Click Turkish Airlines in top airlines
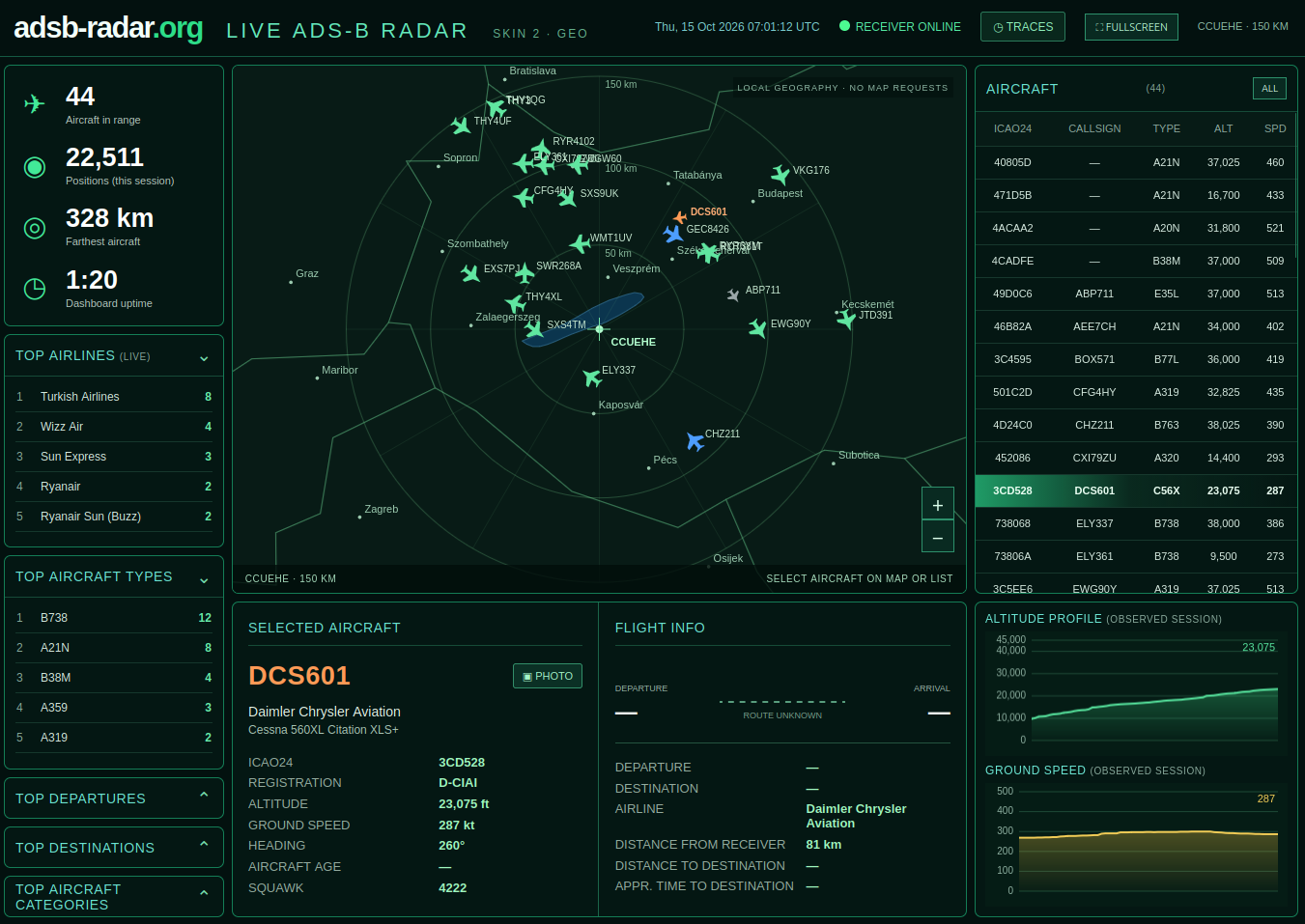Viewport: 1305px width, 924px height. pyautogui.click(x=114, y=397)
